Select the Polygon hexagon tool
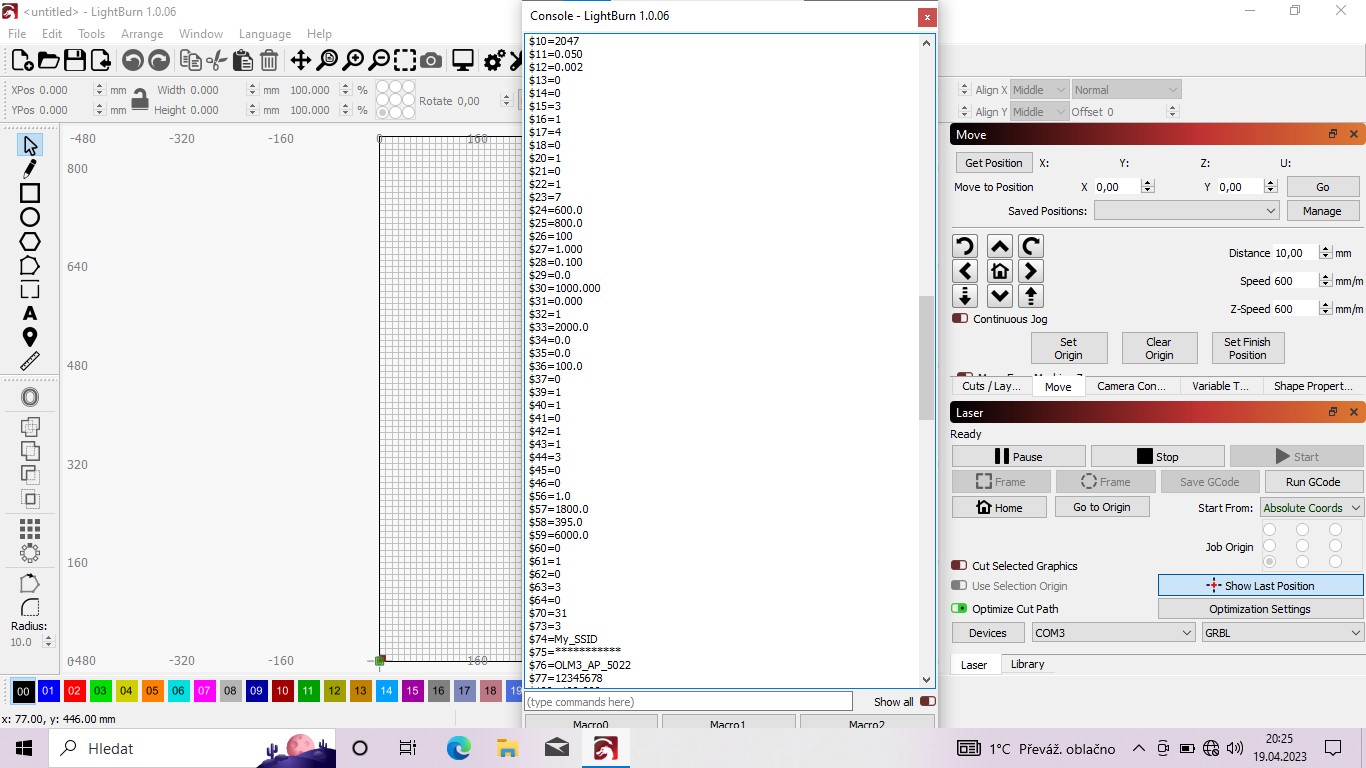 pos(30,241)
